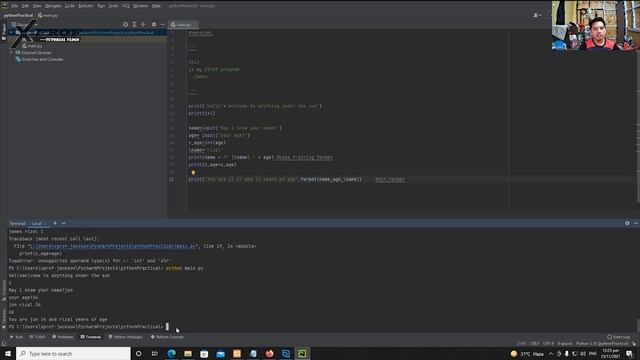Open Mail app from taskbar
The height and width of the screenshot is (360, 640).
pyautogui.click(x=220, y=353)
